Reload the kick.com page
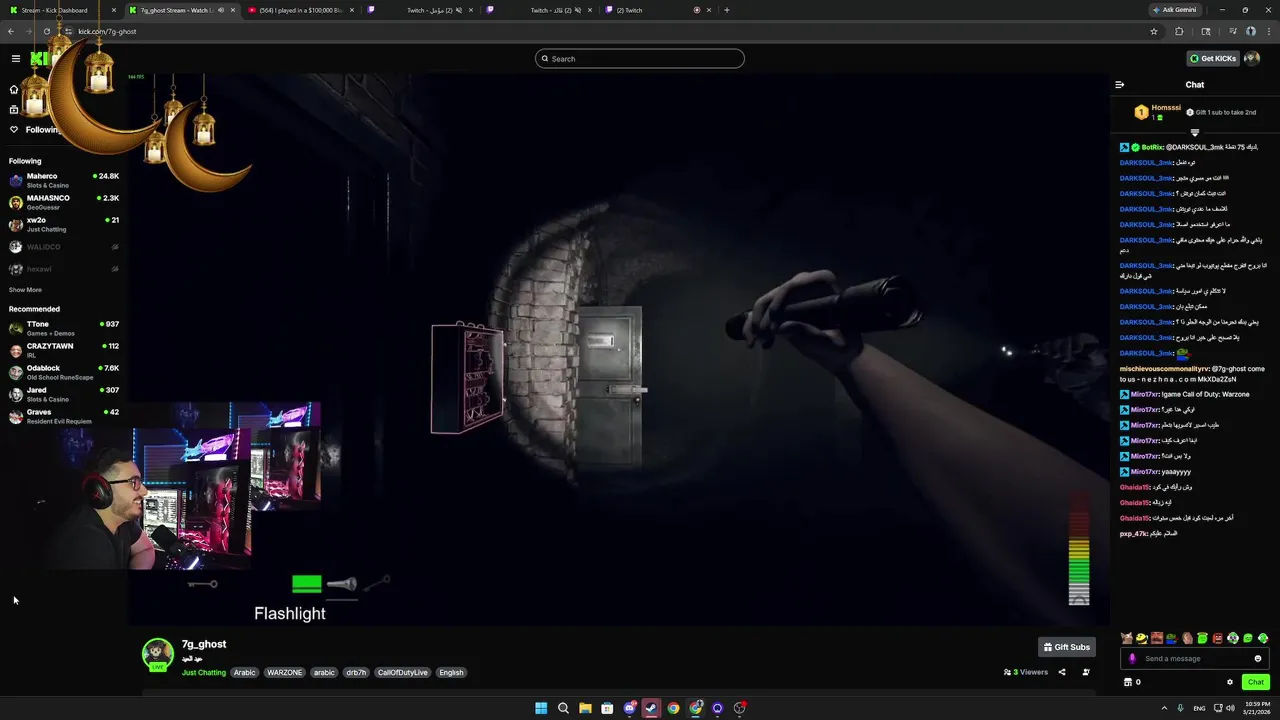Screen dimensions: 1280x720 [47, 31]
